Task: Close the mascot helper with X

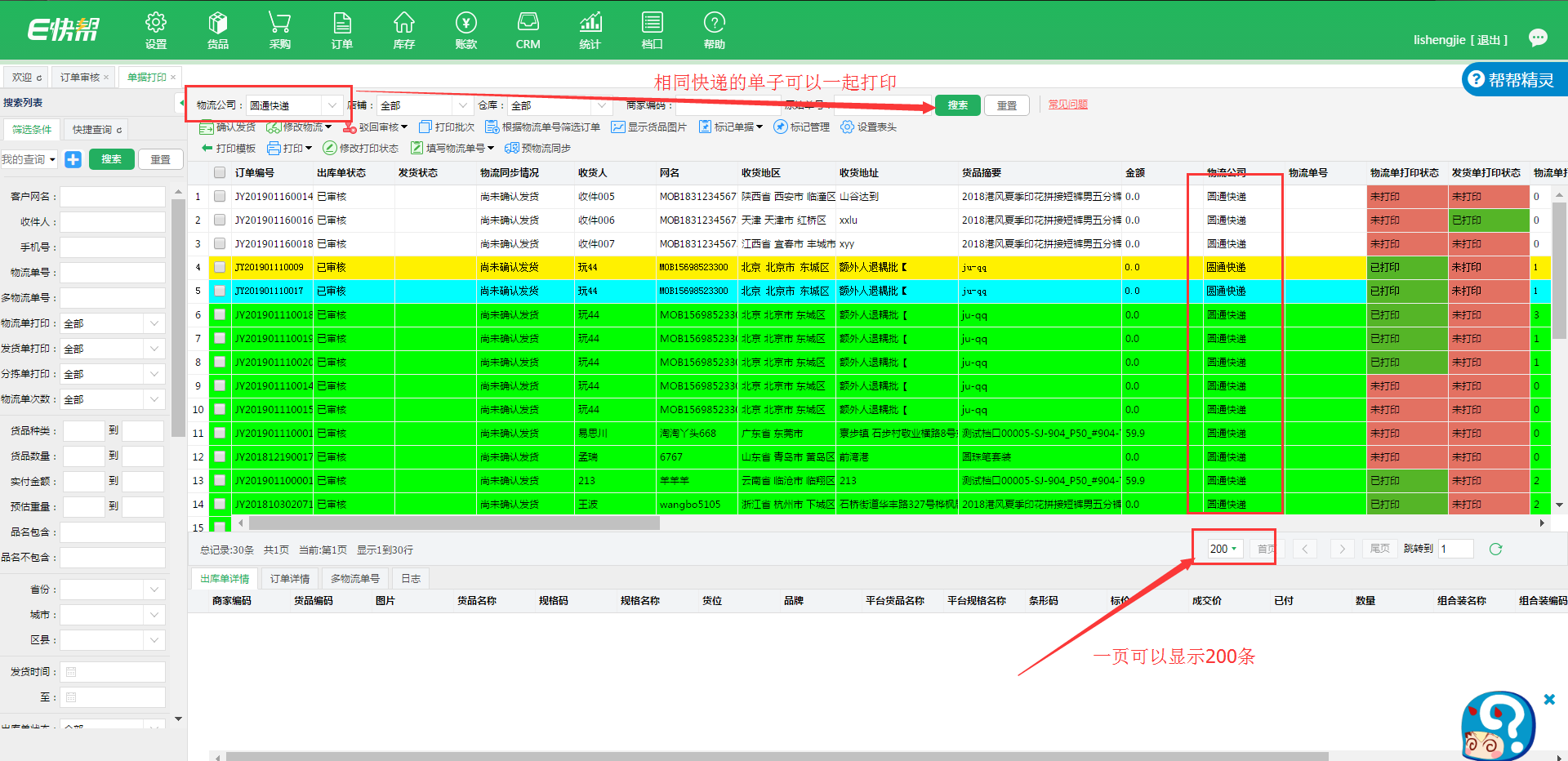Action: (x=1549, y=699)
